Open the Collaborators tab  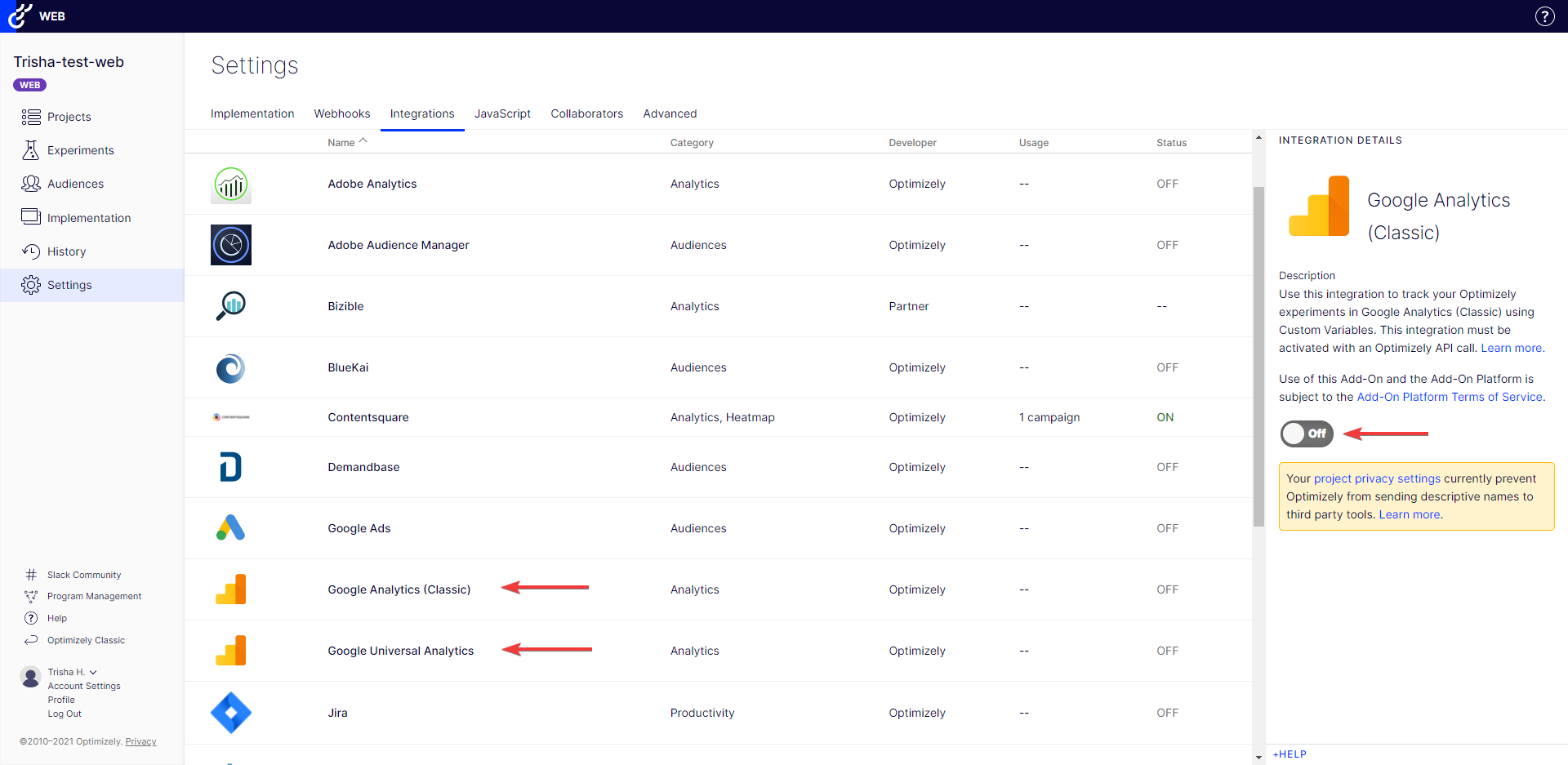(586, 113)
